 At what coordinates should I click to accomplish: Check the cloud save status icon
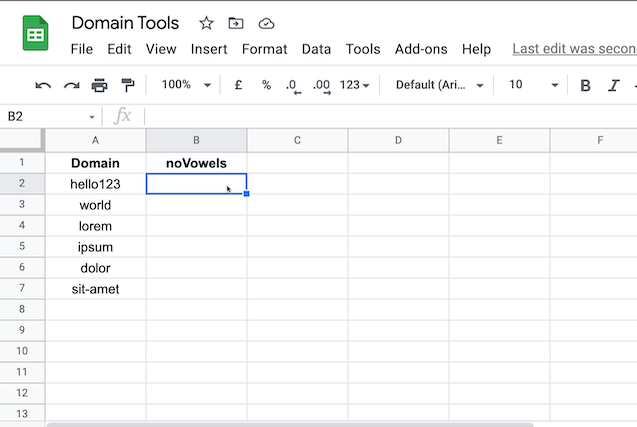[266, 24]
